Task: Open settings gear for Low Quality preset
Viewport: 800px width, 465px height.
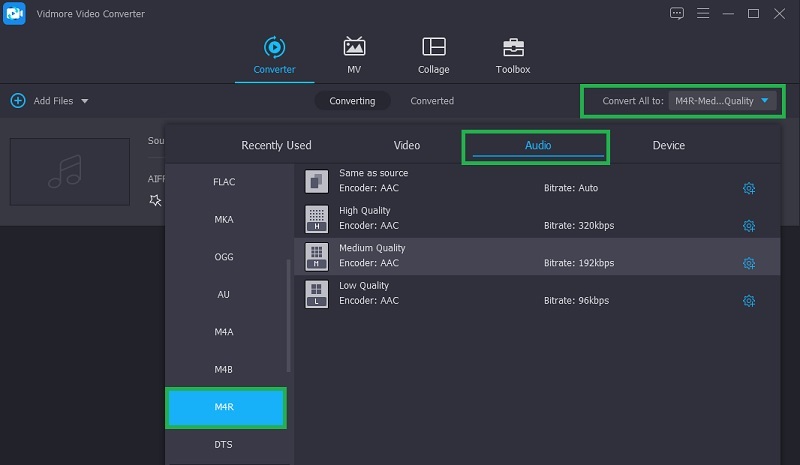Action: (748, 301)
